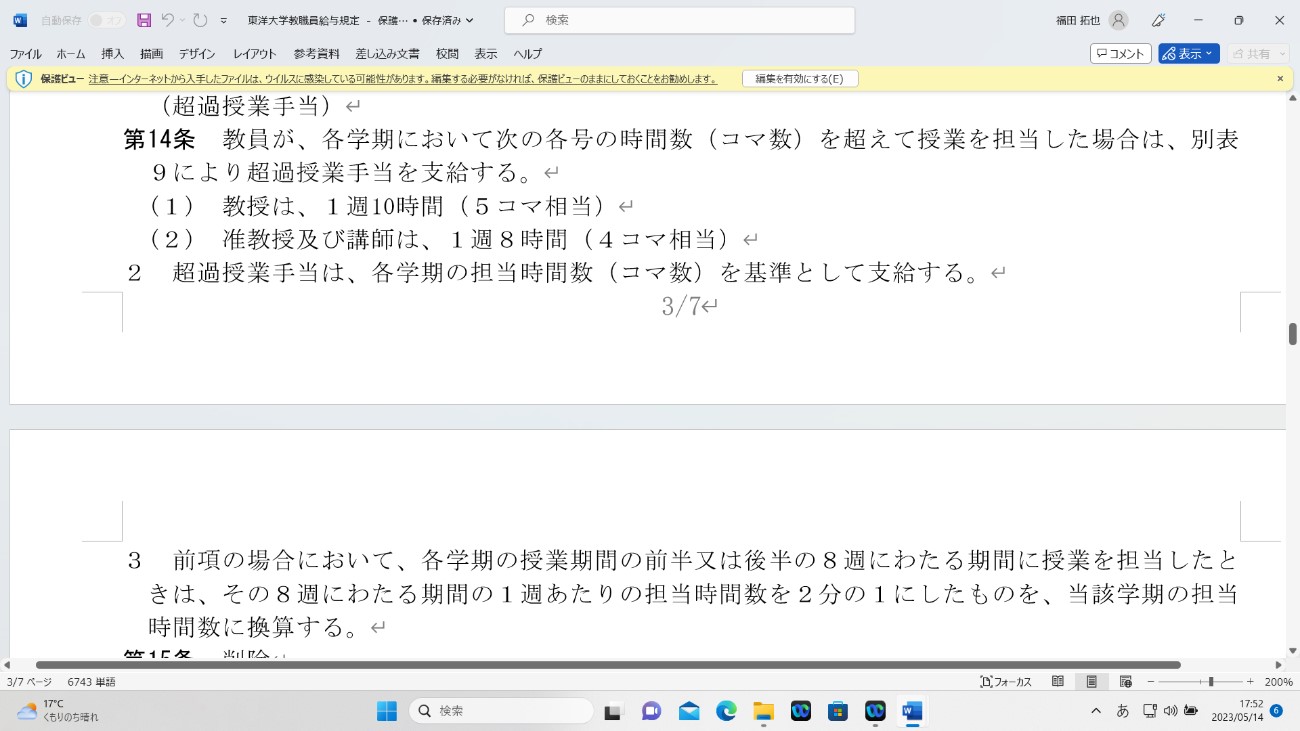Open the 表示 editing mode dropdown
This screenshot has width=1300, height=731.
click(1188, 54)
